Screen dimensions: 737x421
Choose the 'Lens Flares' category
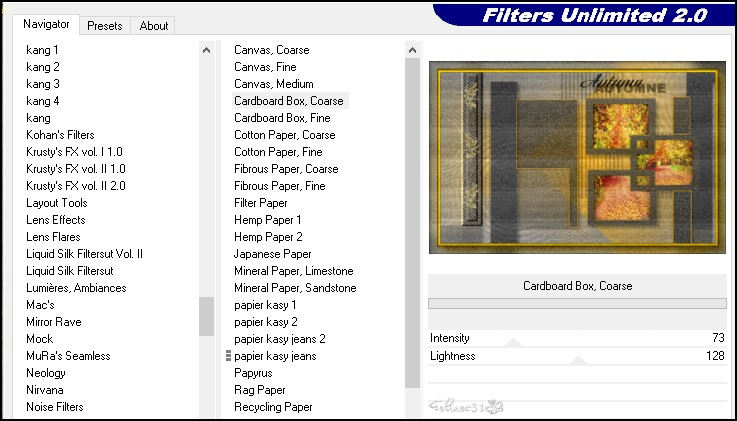[53, 237]
